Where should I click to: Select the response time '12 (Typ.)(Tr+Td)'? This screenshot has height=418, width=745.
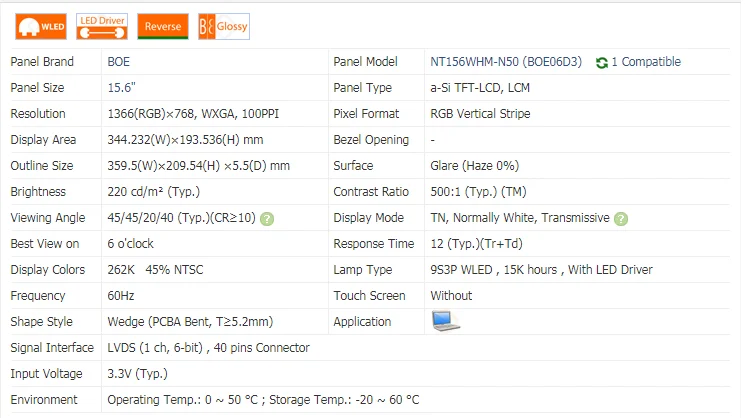(x=477, y=244)
